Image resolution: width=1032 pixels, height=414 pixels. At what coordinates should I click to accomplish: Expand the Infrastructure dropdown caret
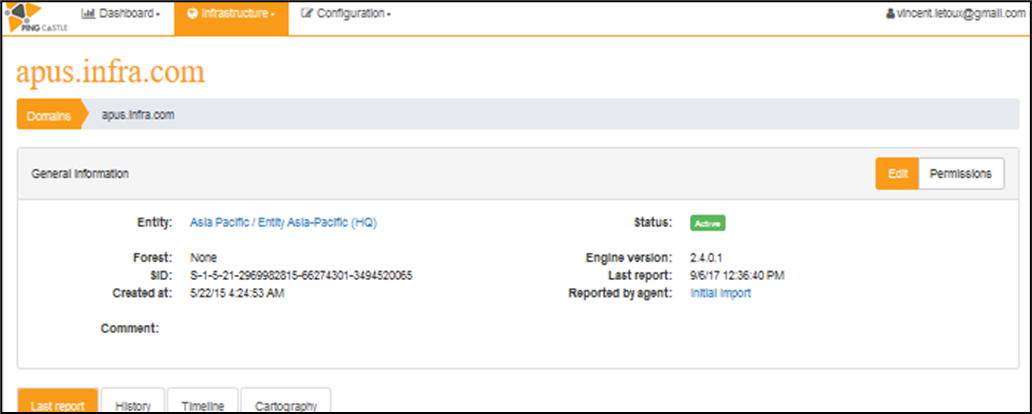pos(272,14)
